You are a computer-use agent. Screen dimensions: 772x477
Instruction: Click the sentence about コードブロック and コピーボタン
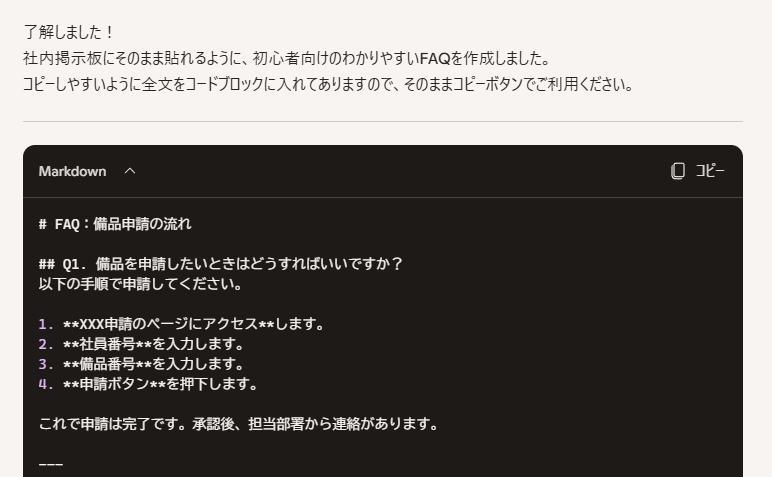[328, 84]
